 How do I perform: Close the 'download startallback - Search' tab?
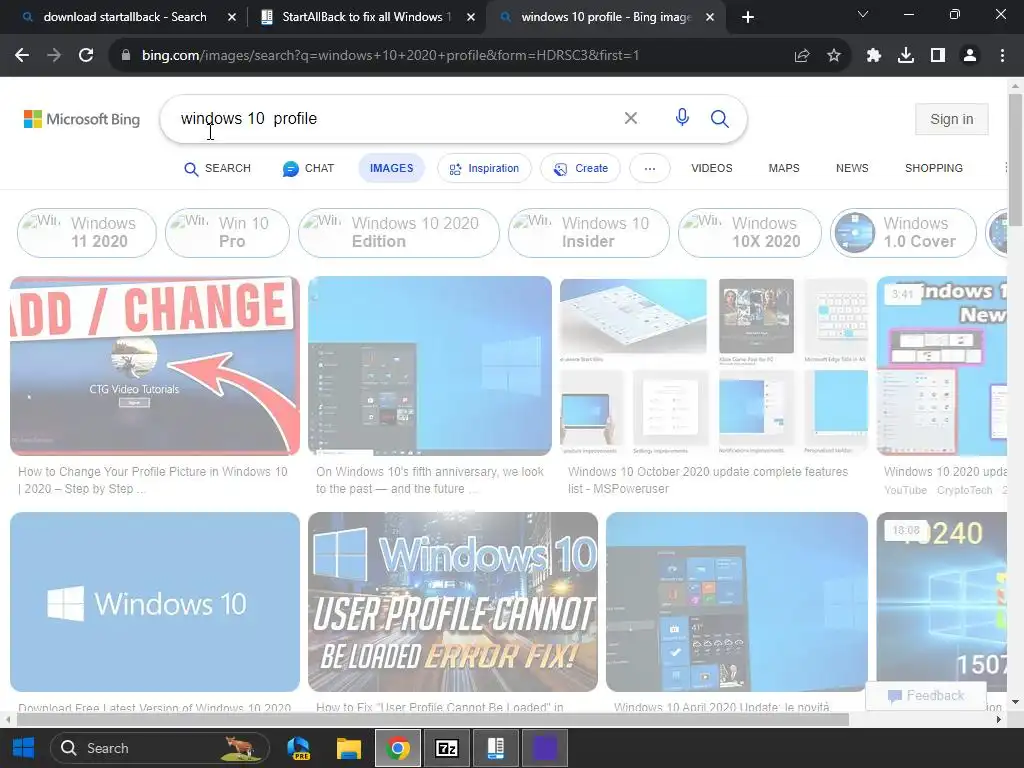click(x=232, y=17)
